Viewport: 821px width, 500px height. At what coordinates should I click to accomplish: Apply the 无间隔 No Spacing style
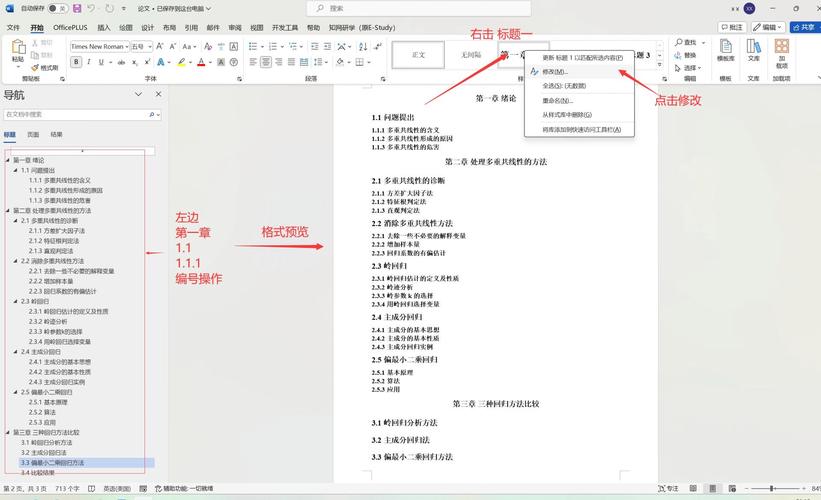coord(471,54)
